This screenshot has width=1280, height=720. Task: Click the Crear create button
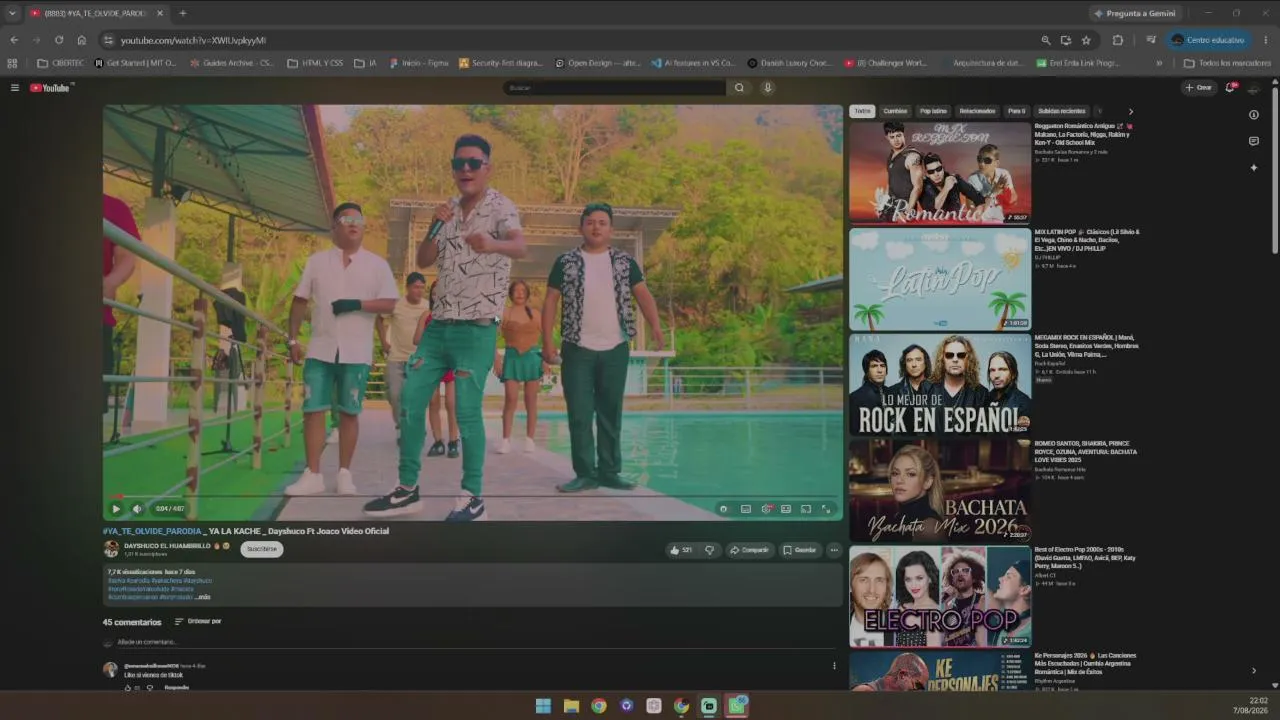(x=1198, y=88)
